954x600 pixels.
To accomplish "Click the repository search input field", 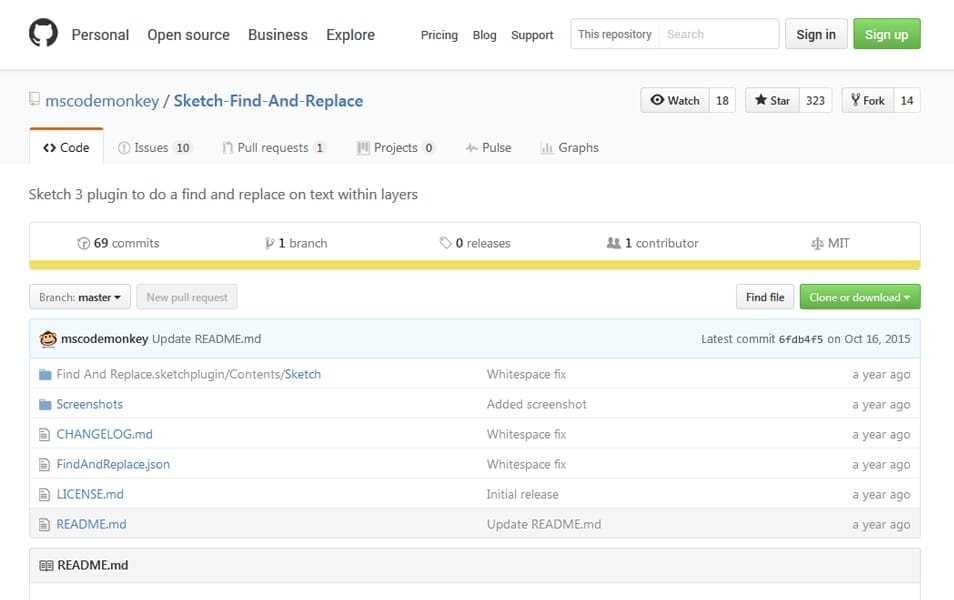I will coord(719,33).
